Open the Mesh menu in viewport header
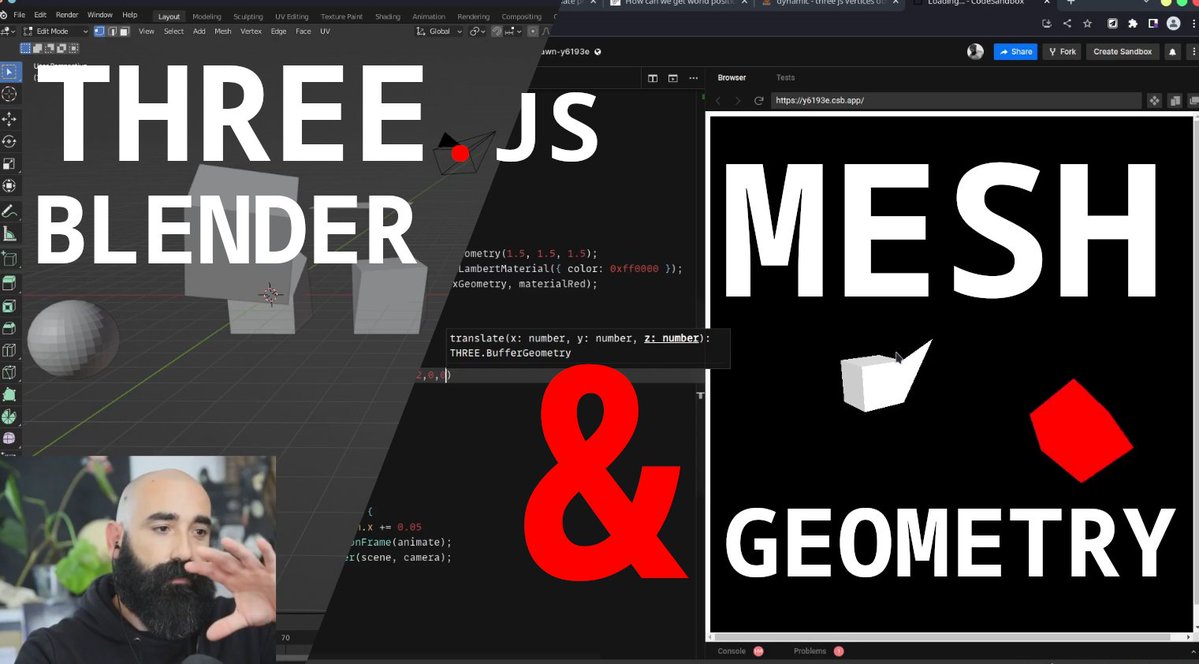 tap(223, 31)
